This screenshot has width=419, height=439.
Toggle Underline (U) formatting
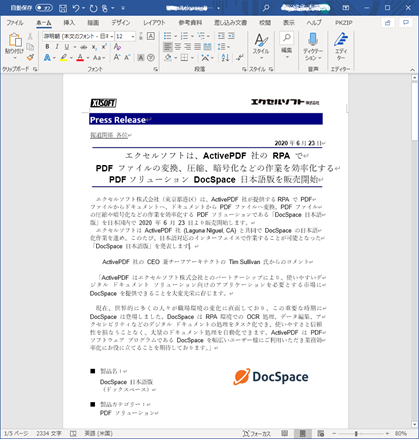coord(67,47)
